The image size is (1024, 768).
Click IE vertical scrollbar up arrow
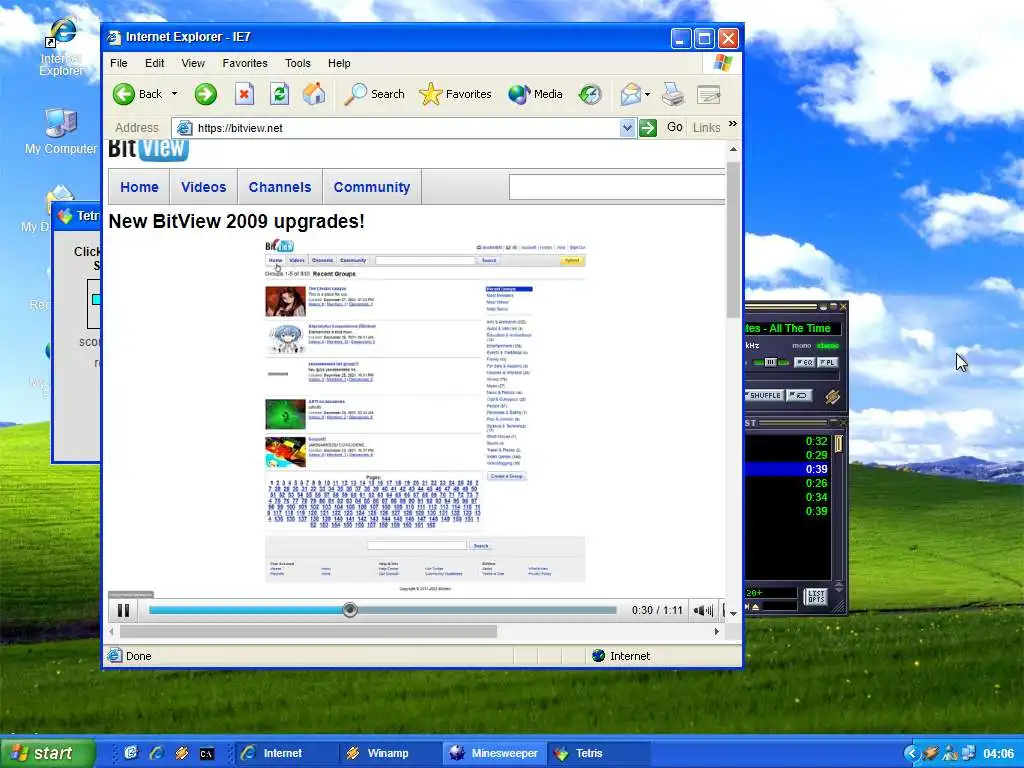coord(733,150)
